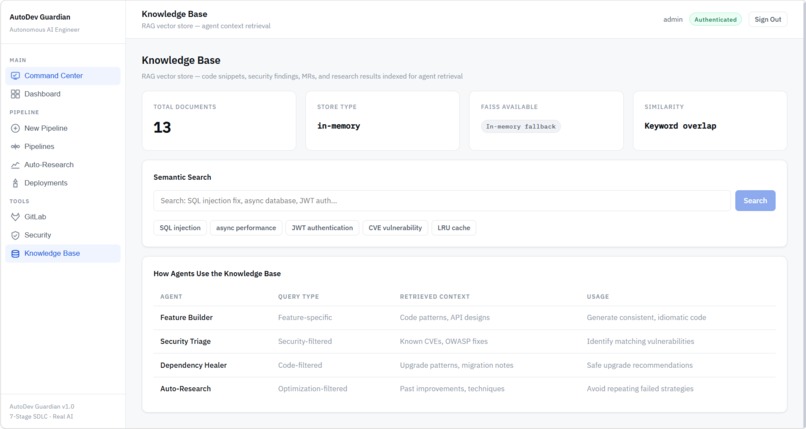Click Code patterns, API designs cell
Viewport: 806px width, 429px height.
click(445, 318)
